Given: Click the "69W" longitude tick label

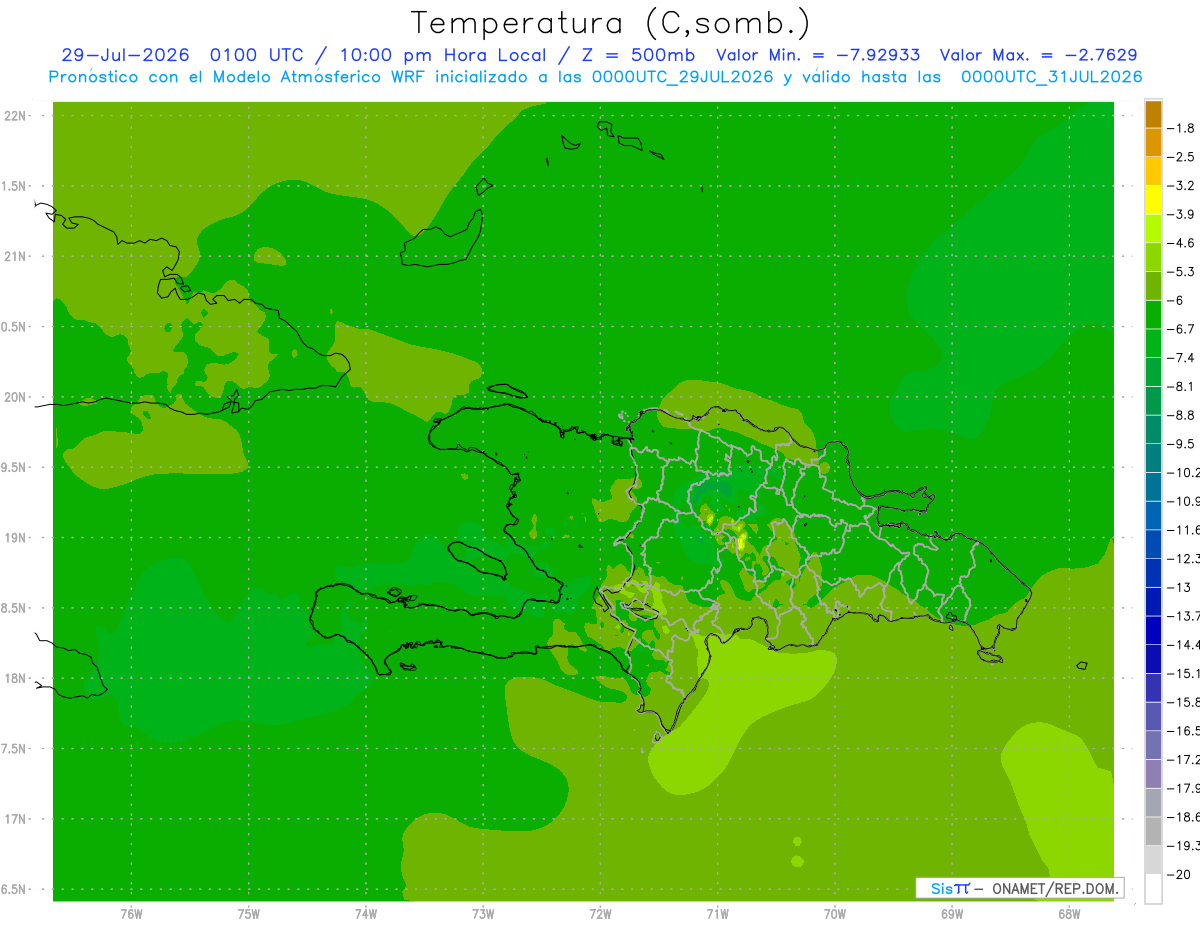Looking at the screenshot, I should click(952, 913).
